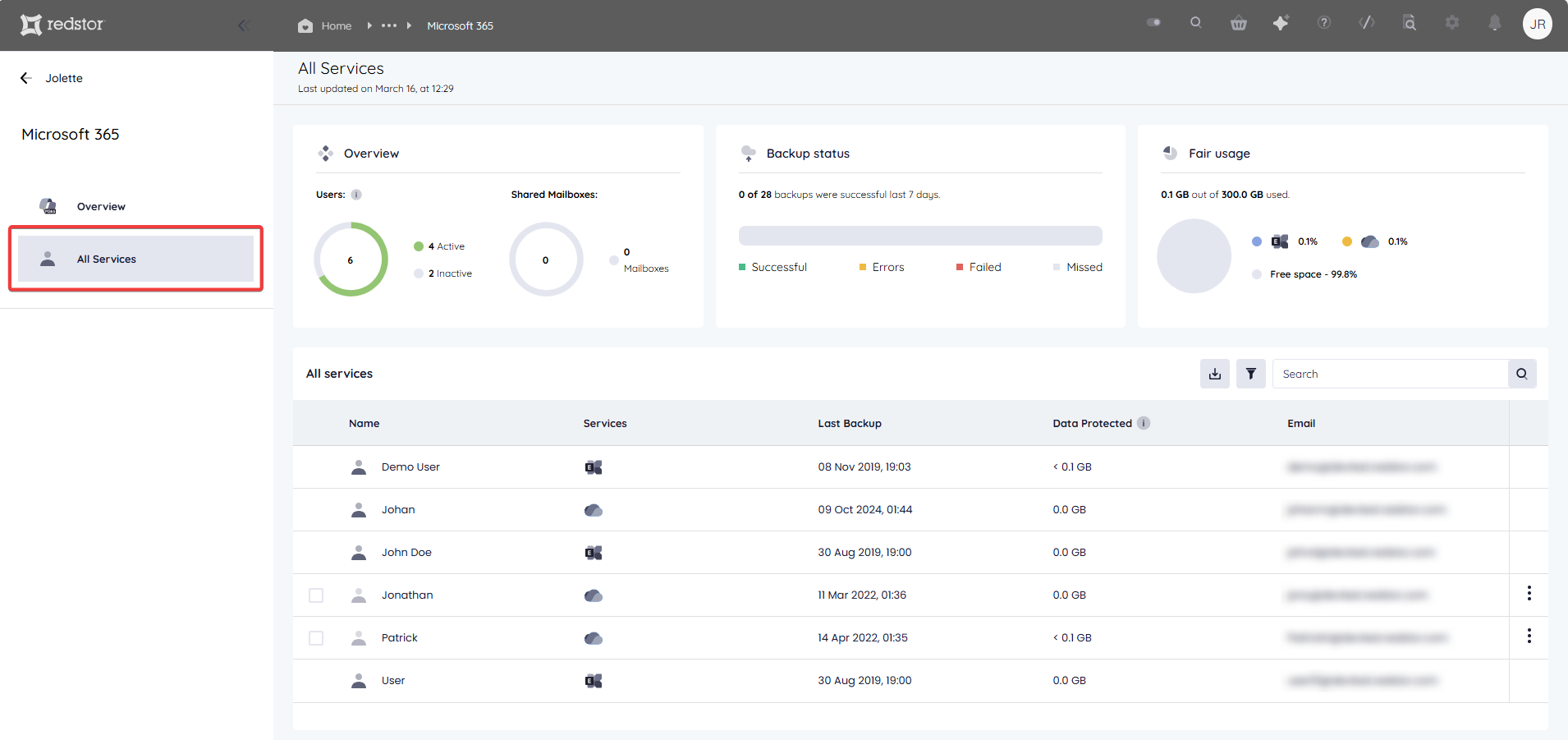1568x740 pixels.
Task: Tick the checkbox for Patrick
Action: click(x=316, y=638)
